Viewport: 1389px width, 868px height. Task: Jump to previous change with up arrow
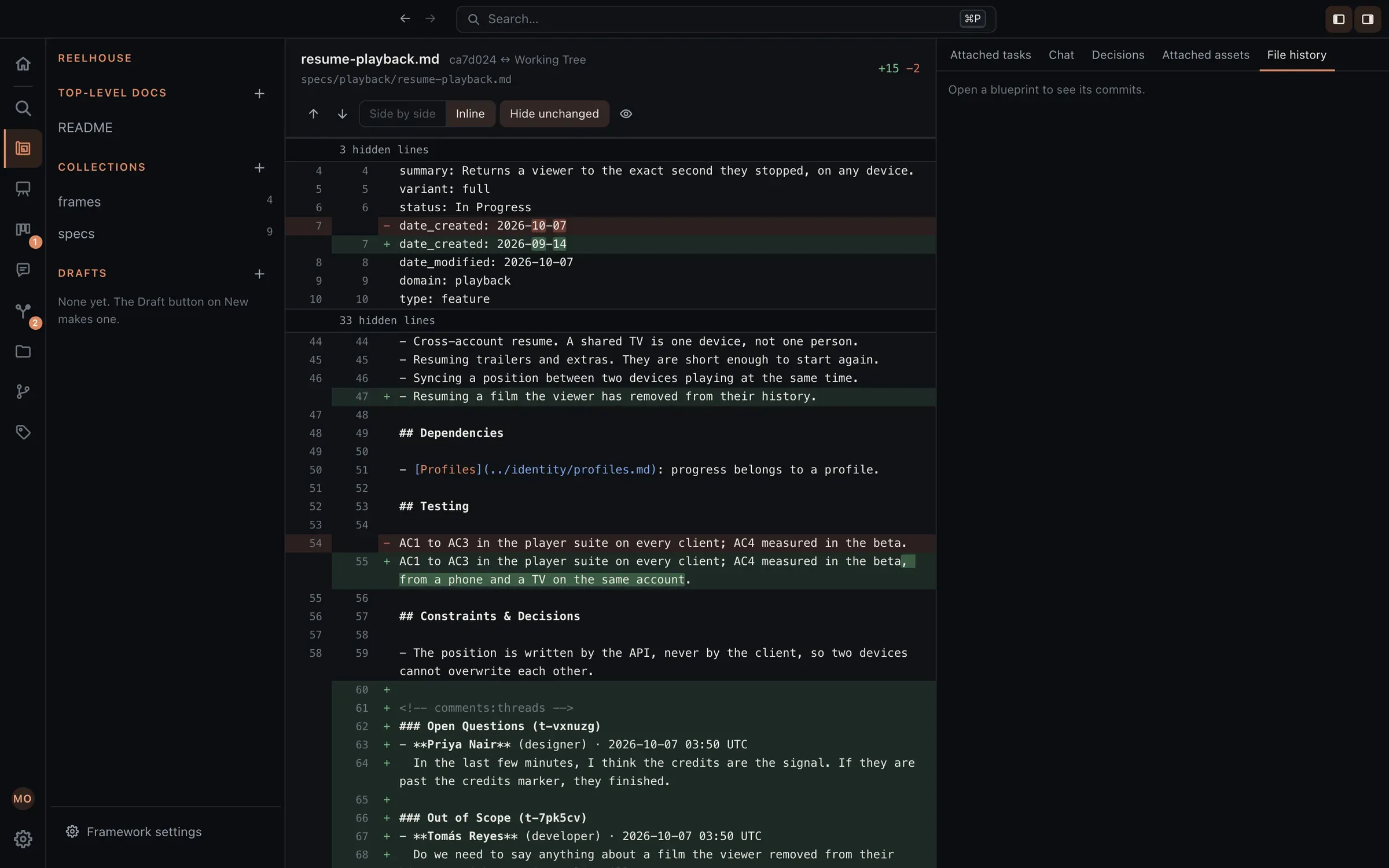pyautogui.click(x=313, y=114)
